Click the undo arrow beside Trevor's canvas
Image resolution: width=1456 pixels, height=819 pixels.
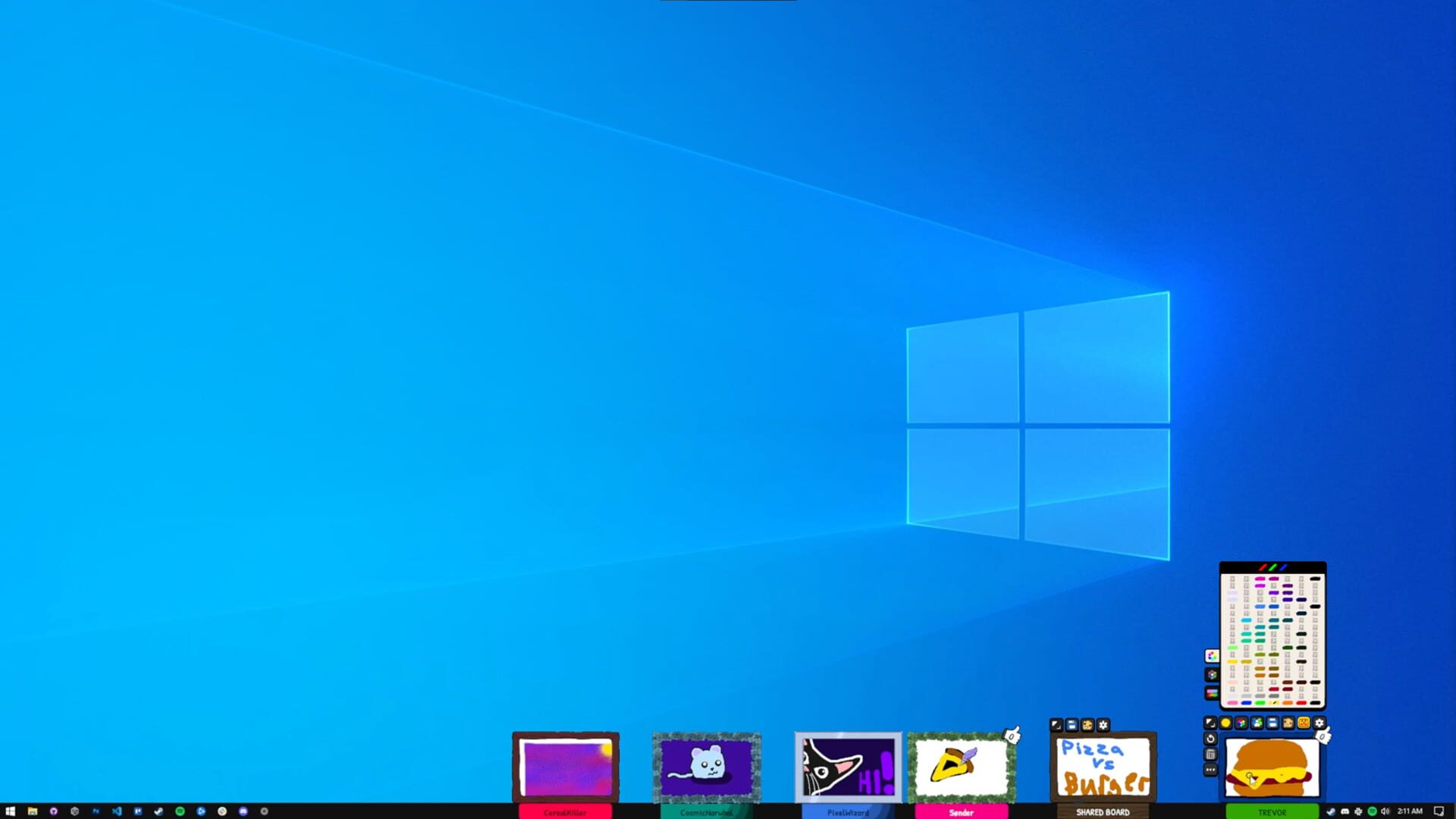tap(1210, 739)
